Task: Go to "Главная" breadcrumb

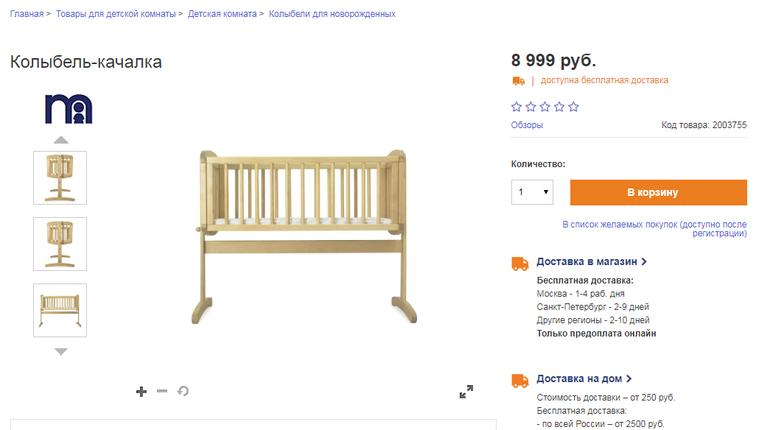Action: pyautogui.click(x=27, y=14)
